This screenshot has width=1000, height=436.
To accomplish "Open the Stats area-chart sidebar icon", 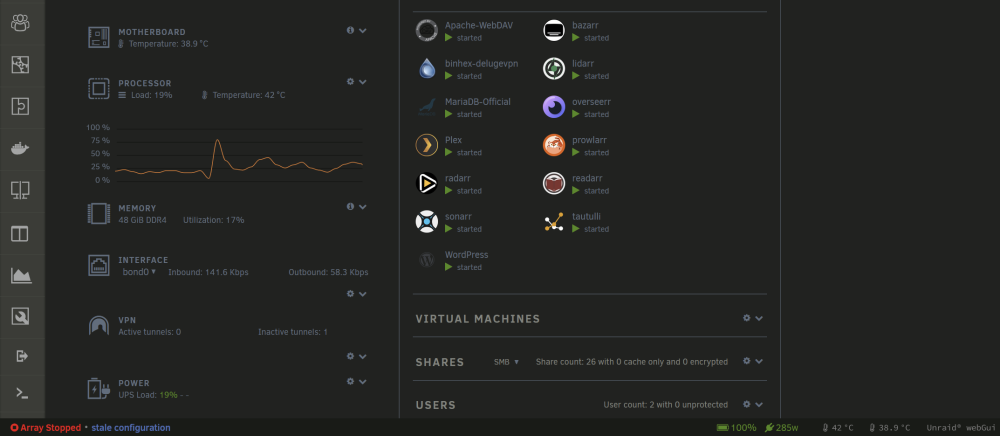I will coord(20,275).
